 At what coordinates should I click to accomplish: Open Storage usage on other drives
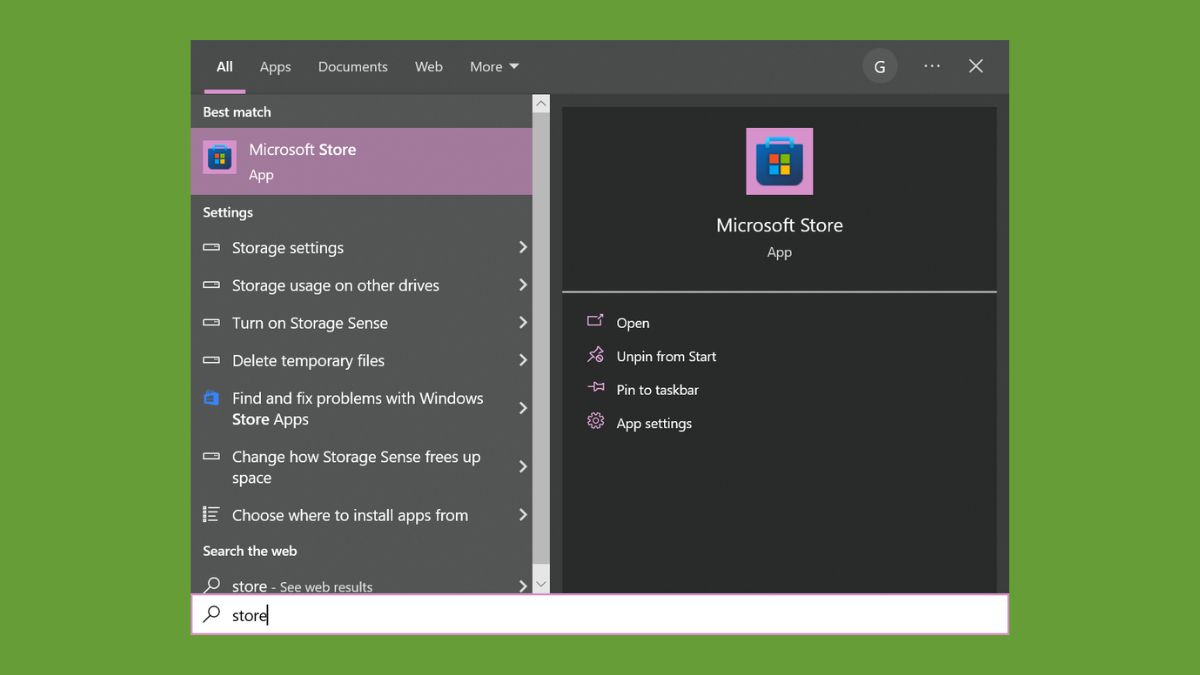coord(361,285)
